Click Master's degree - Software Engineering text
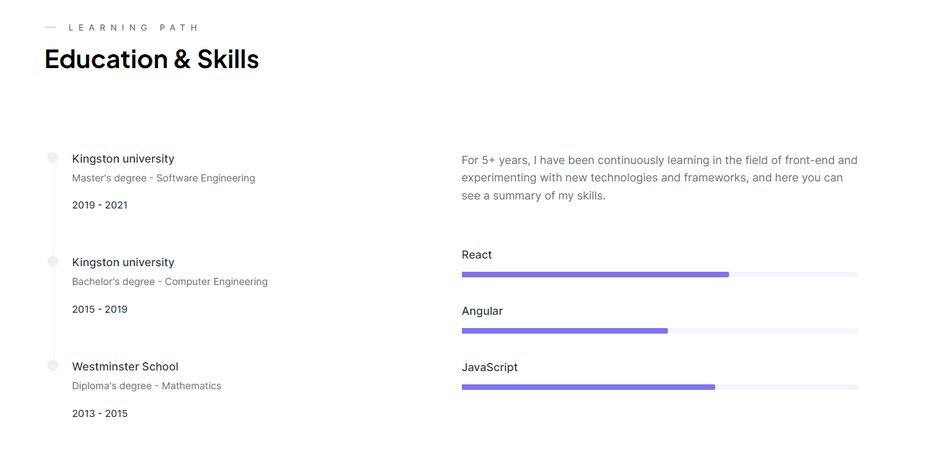 point(163,178)
